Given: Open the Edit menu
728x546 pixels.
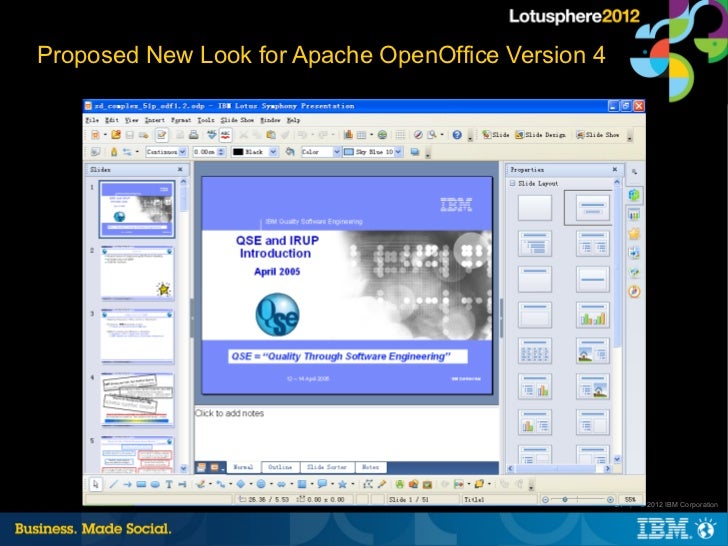Looking at the screenshot, I should pyautogui.click(x=111, y=120).
